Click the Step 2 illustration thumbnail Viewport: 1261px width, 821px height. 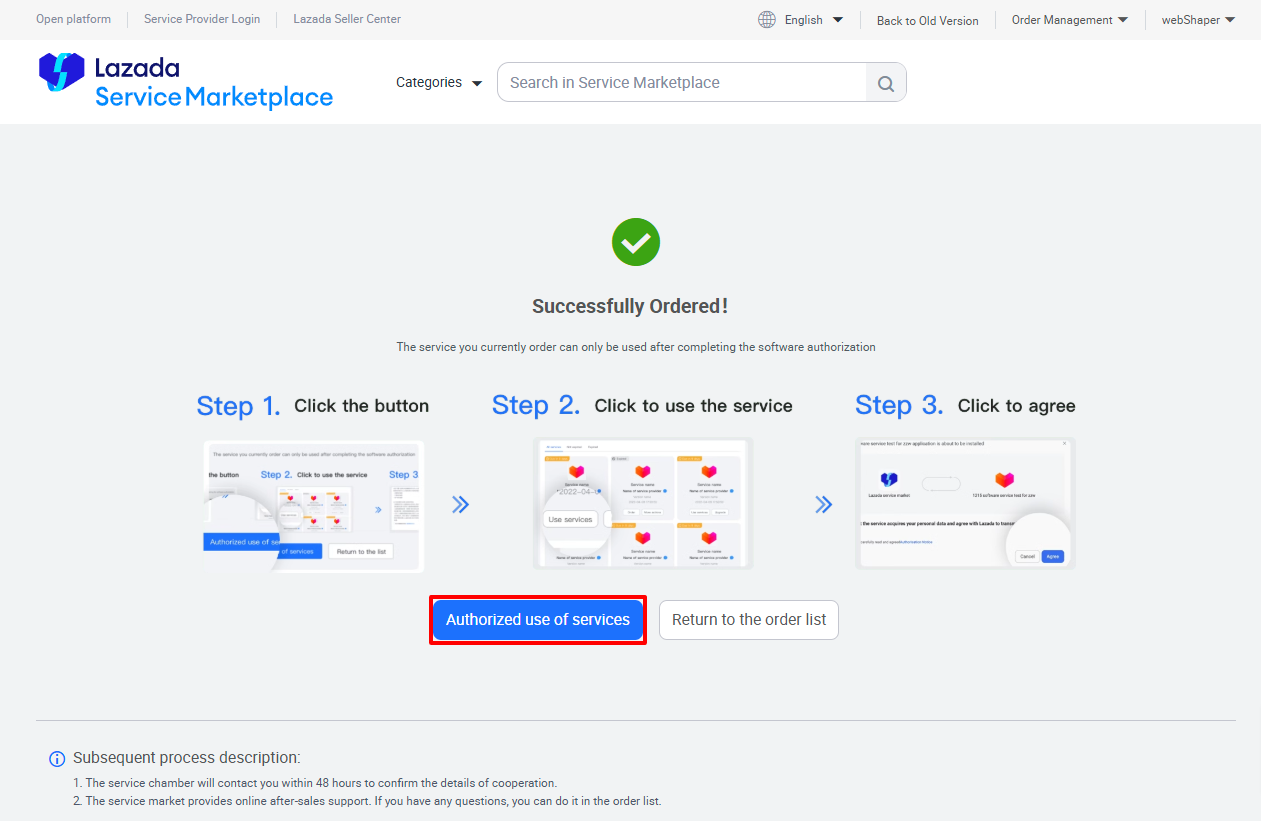(x=643, y=504)
